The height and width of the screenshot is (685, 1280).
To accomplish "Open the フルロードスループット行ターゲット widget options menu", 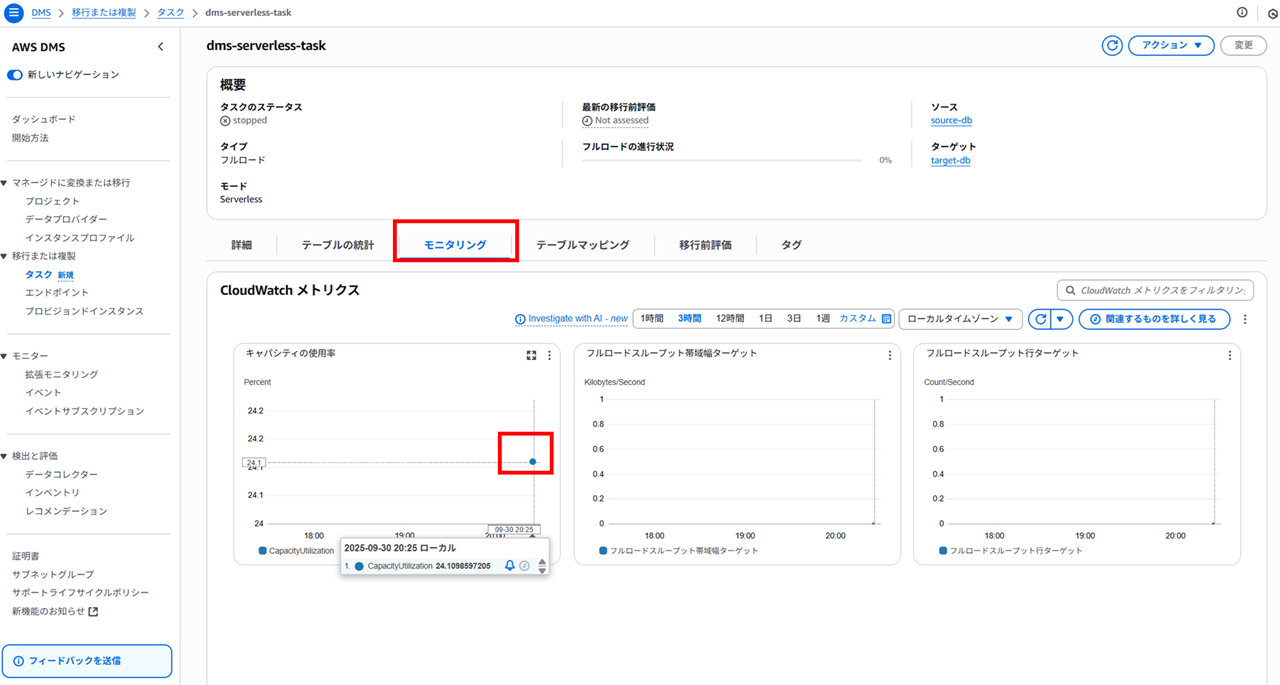I will pos(1229,355).
